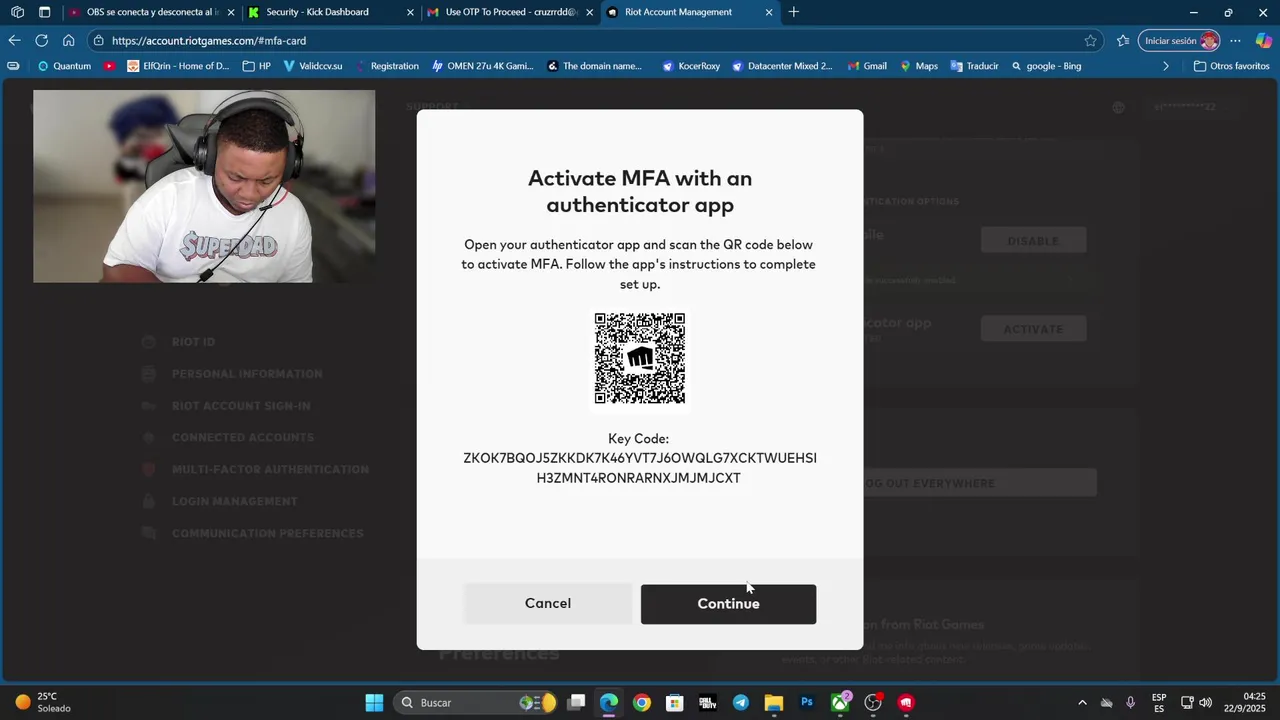1280x720 pixels.
Task: Open the Quantum bookmark
Action: click(x=63, y=66)
